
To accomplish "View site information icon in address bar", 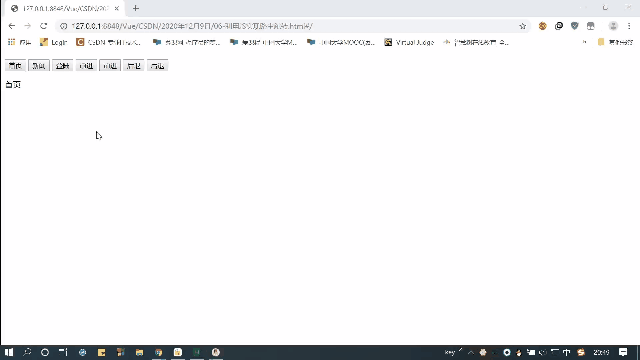I will (x=63, y=26).
